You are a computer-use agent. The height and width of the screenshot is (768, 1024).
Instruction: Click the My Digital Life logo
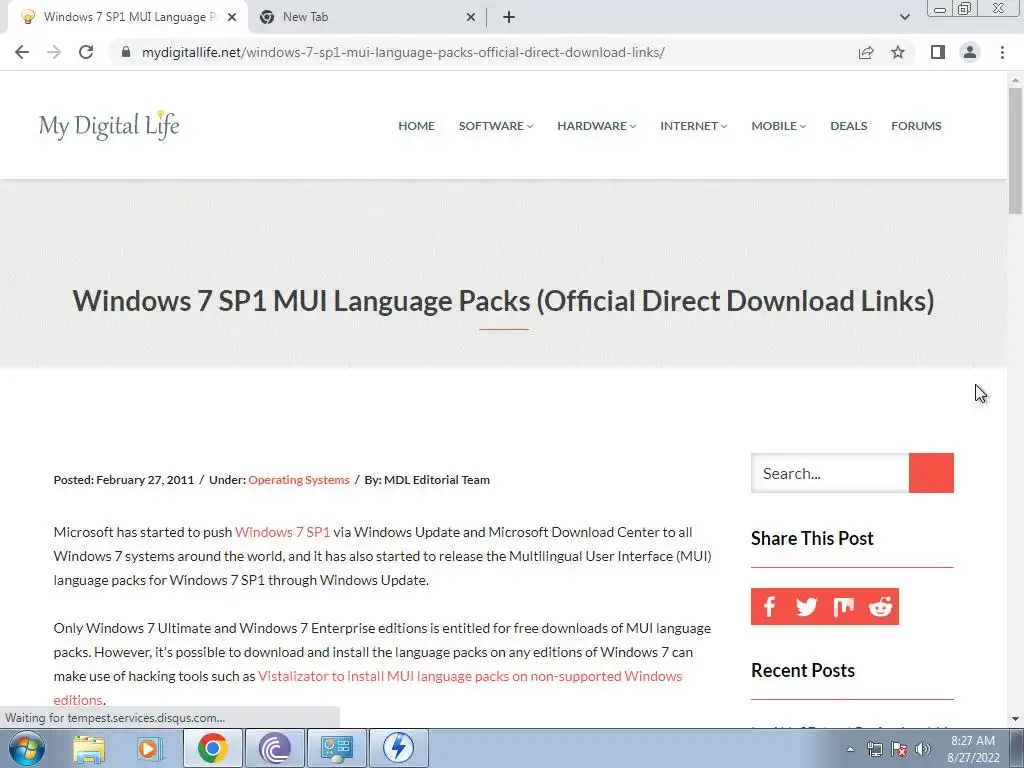tap(109, 125)
